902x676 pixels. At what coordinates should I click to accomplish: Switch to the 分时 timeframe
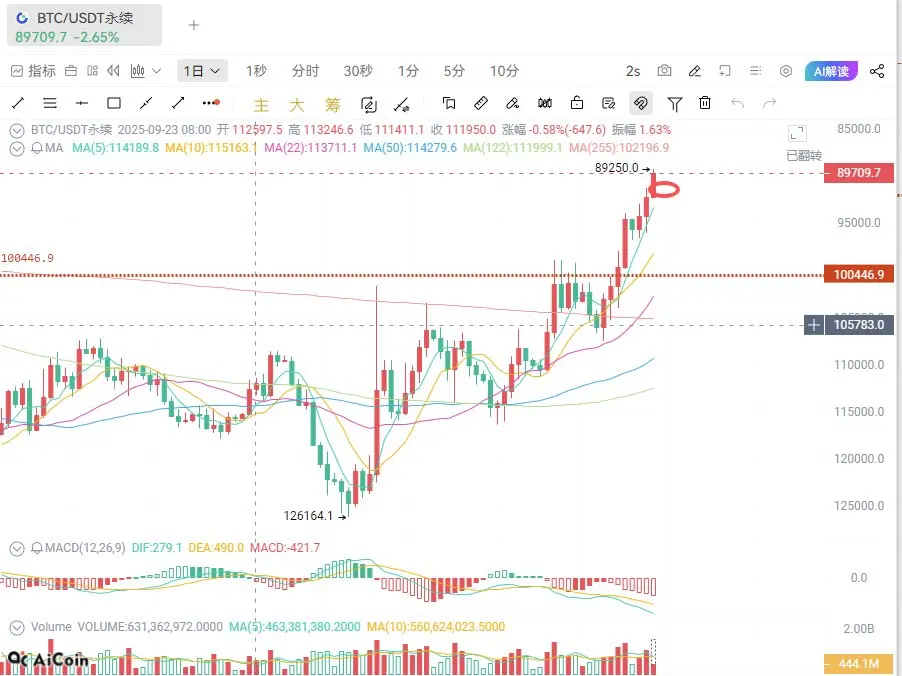point(305,71)
